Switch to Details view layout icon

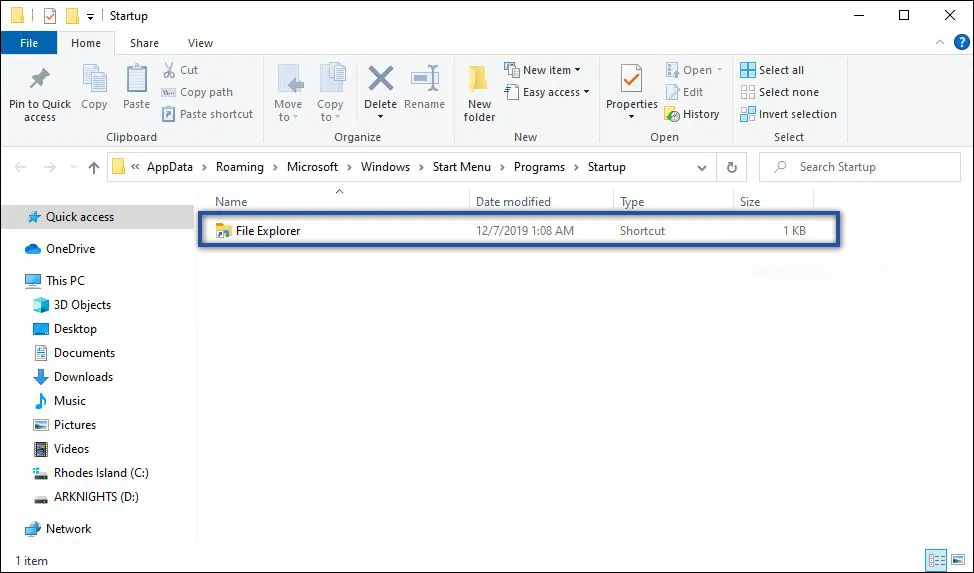pyautogui.click(x=936, y=560)
